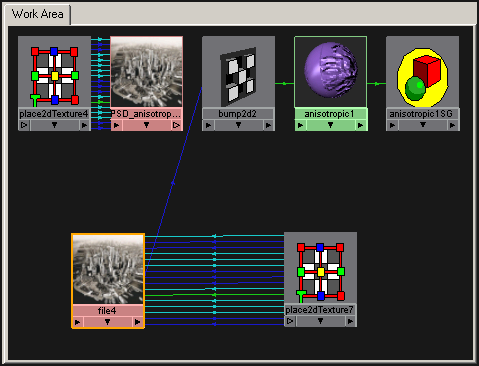Viewport: 479px width, 366px height.
Task: Expand file4 node down triangle
Action: coord(107,322)
